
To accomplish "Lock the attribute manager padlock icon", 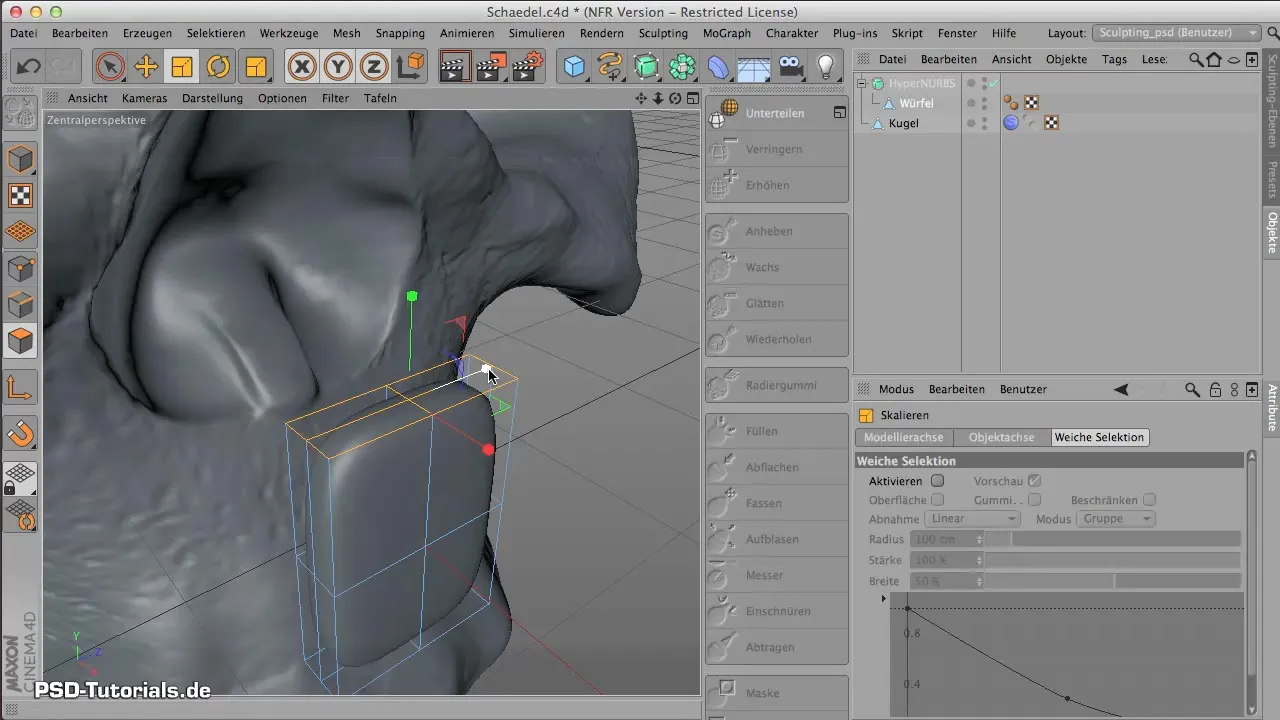I will pos(1215,390).
